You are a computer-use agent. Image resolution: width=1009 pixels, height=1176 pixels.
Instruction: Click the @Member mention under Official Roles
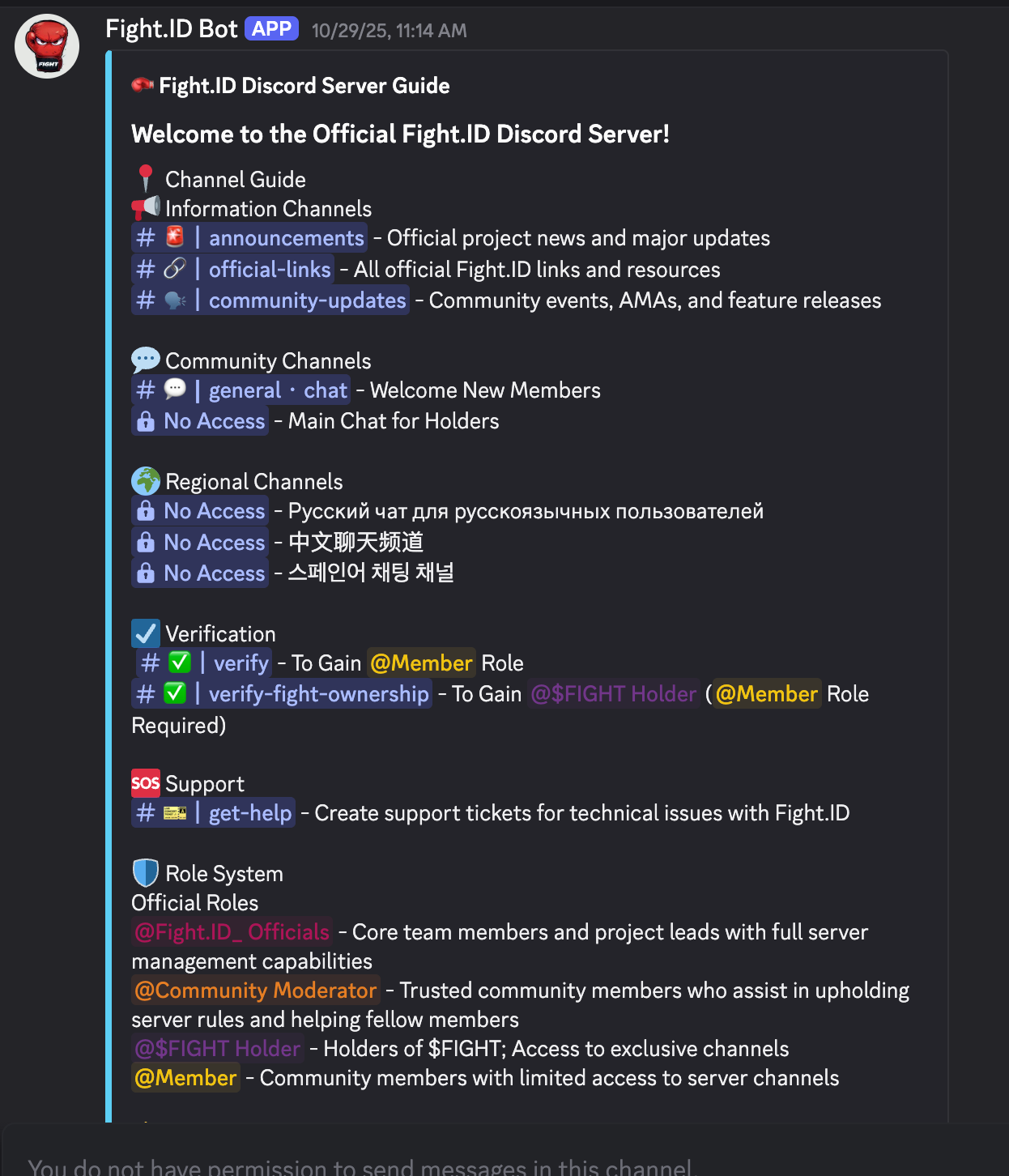coord(186,1078)
